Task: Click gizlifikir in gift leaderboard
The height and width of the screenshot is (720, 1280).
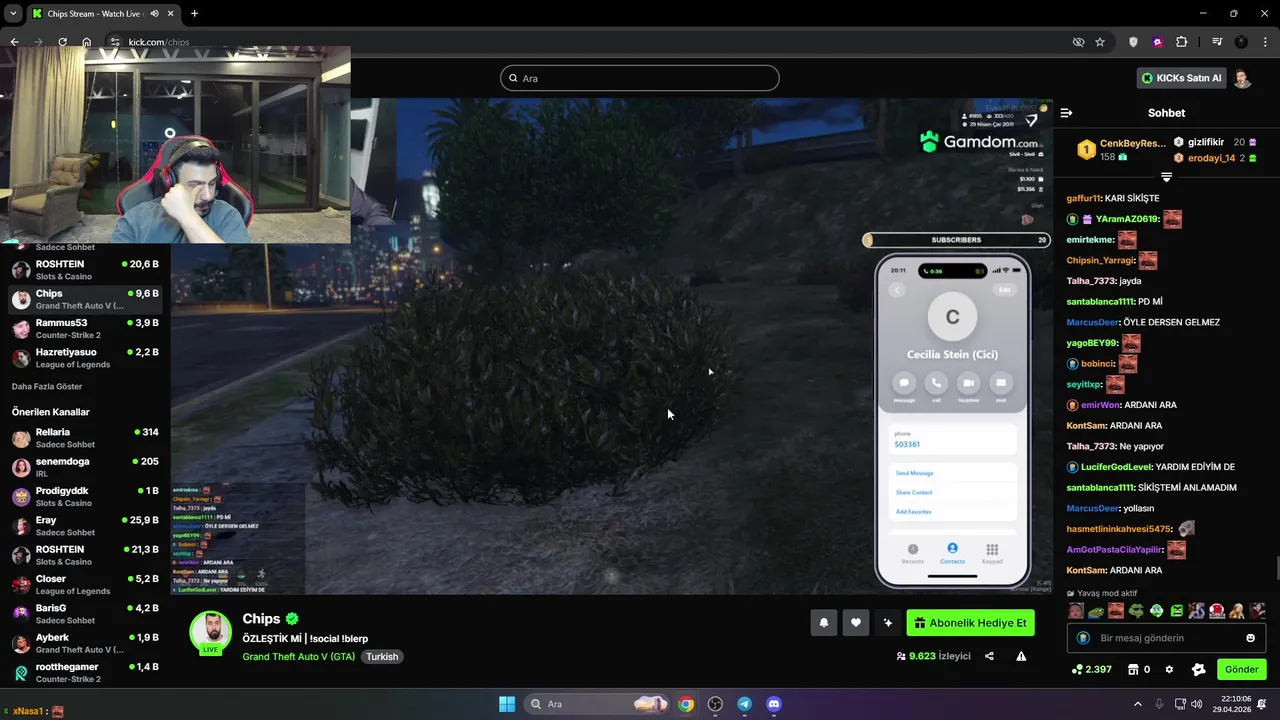Action: [1215, 142]
